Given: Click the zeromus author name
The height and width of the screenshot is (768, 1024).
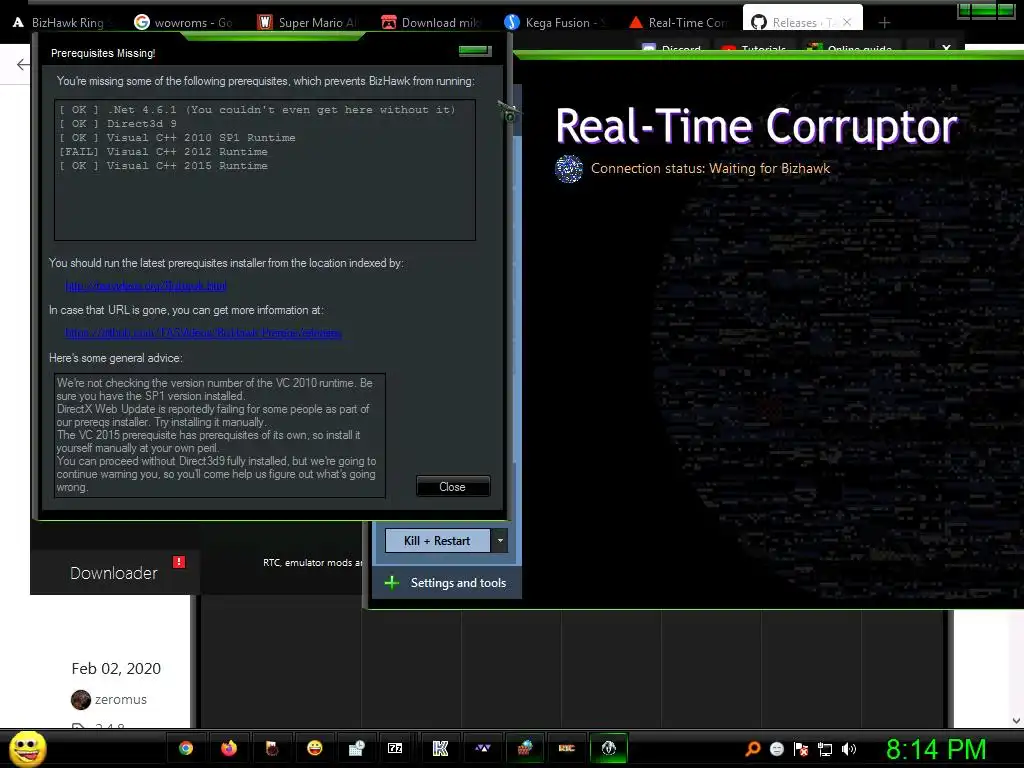Looking at the screenshot, I should click(121, 699).
